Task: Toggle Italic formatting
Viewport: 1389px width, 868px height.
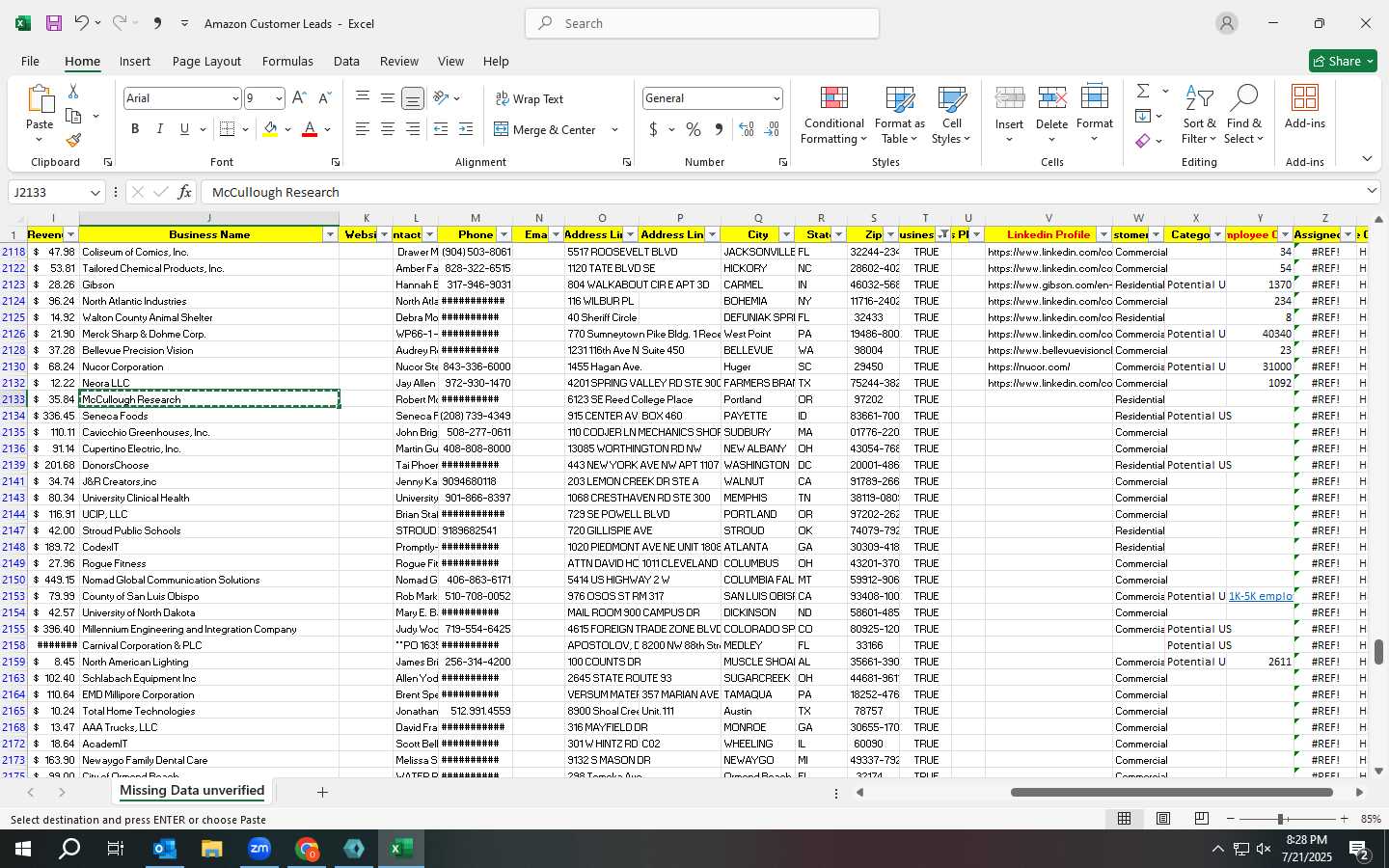Action: tap(159, 129)
